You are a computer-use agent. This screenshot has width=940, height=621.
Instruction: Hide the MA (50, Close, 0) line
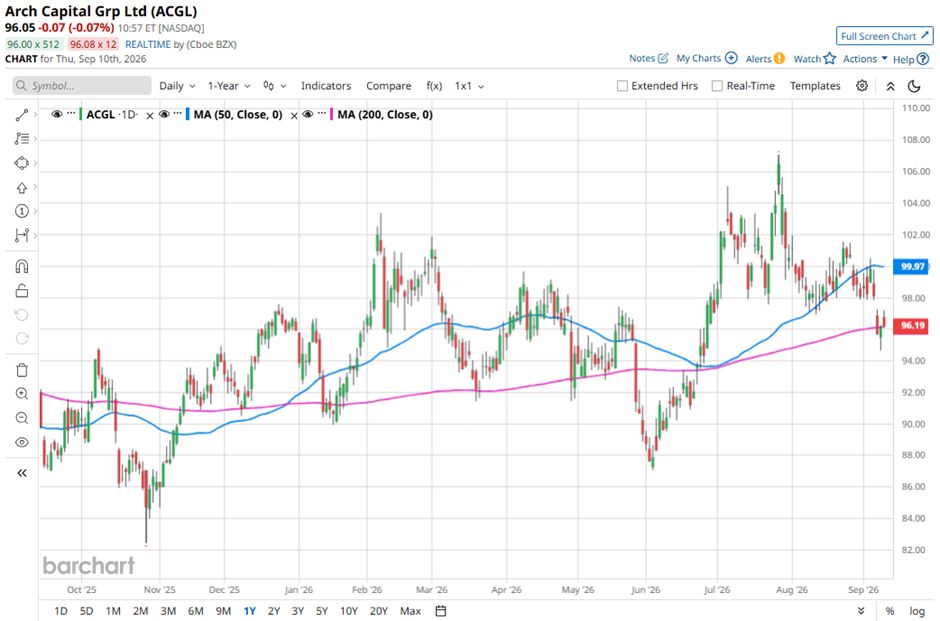[x=164, y=114]
